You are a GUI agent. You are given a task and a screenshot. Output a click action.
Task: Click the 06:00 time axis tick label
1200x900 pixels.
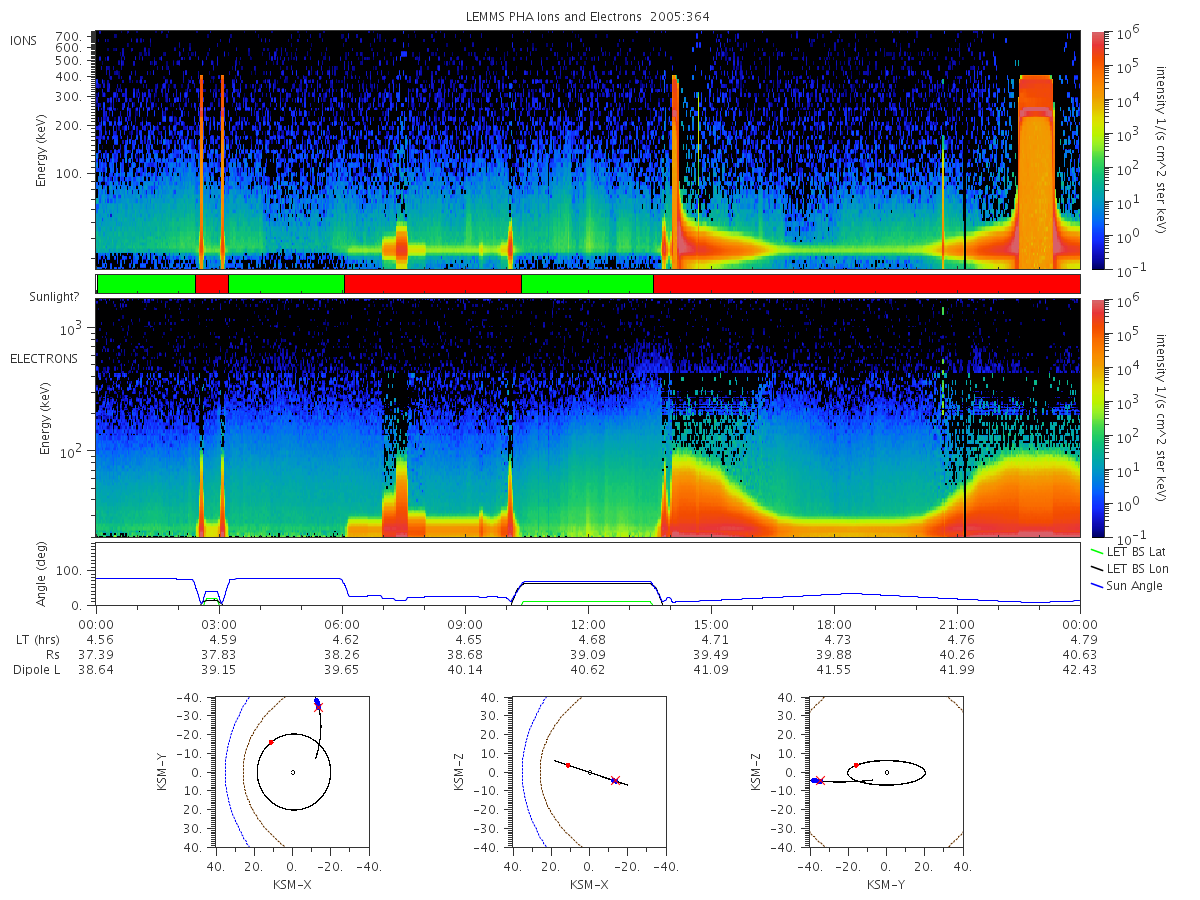click(x=342, y=621)
